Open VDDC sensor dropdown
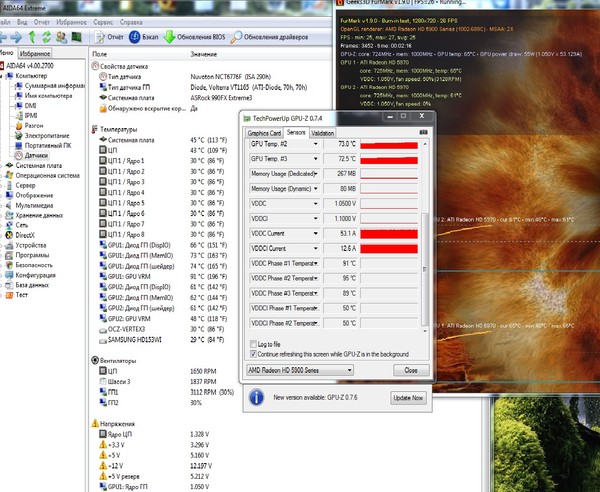Viewport: 600px width, 492px height. (x=316, y=204)
